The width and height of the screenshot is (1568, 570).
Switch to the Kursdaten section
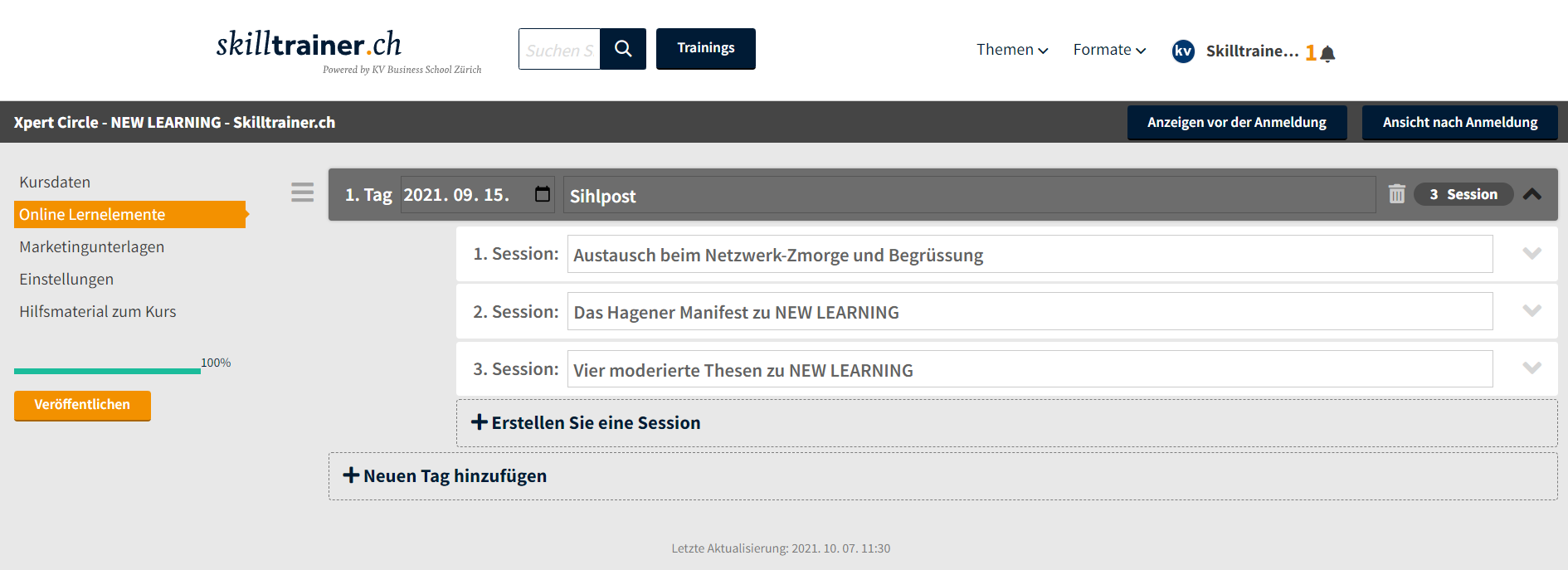pos(55,182)
